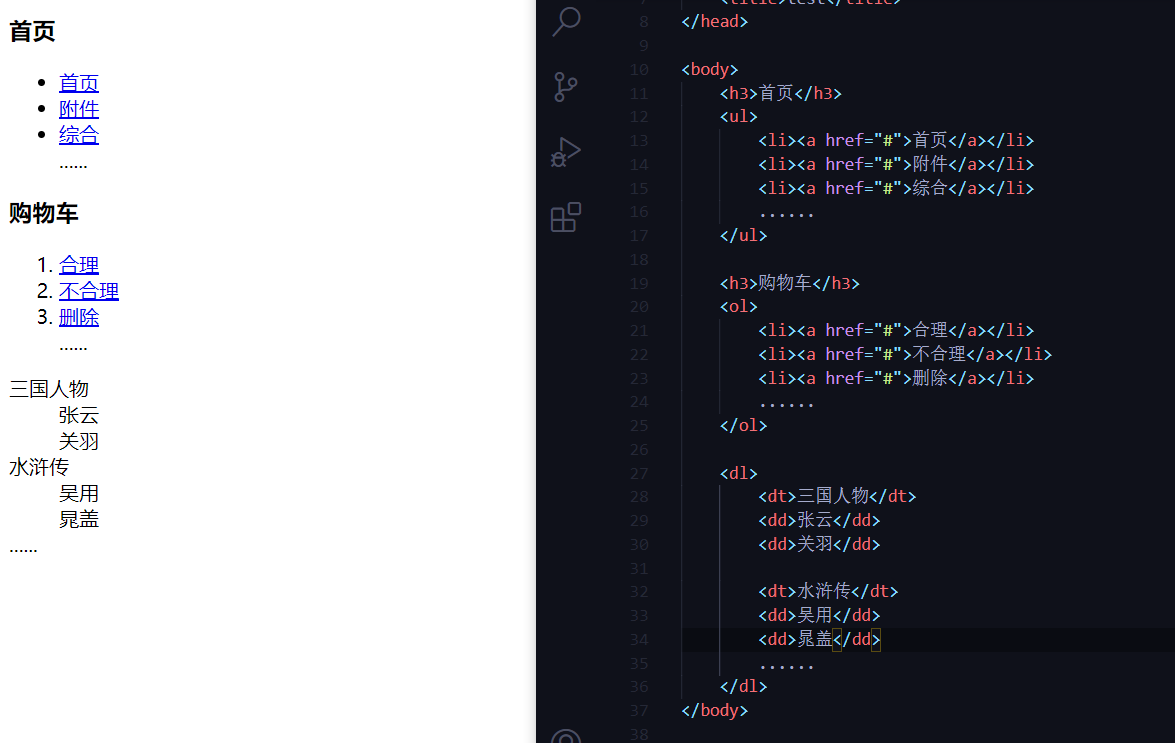Screen dimensions: 1175x743
Task: Select the 关羽 definition in preview
Action: [79, 441]
